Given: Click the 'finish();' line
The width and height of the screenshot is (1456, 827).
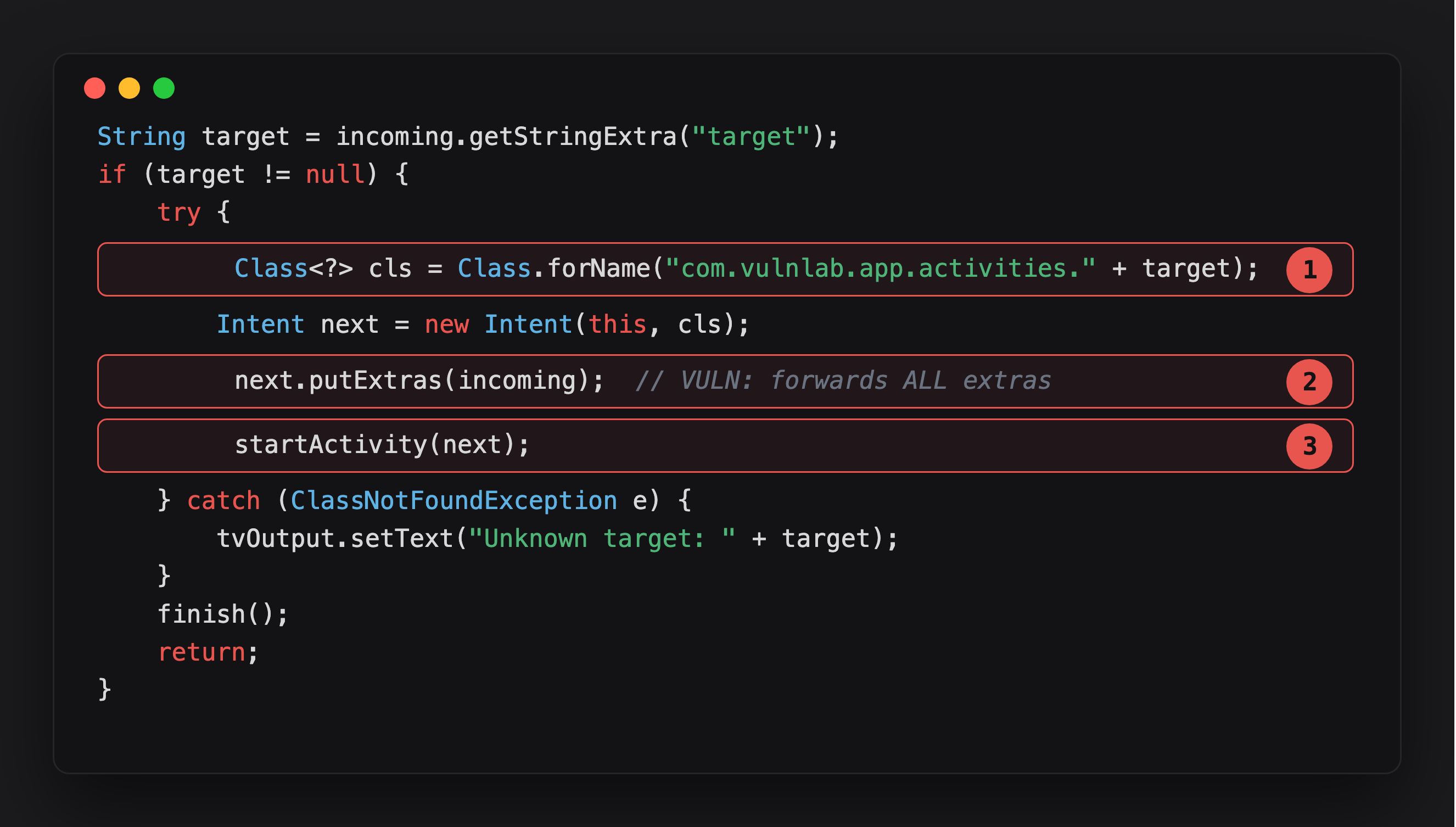Looking at the screenshot, I should (x=223, y=614).
